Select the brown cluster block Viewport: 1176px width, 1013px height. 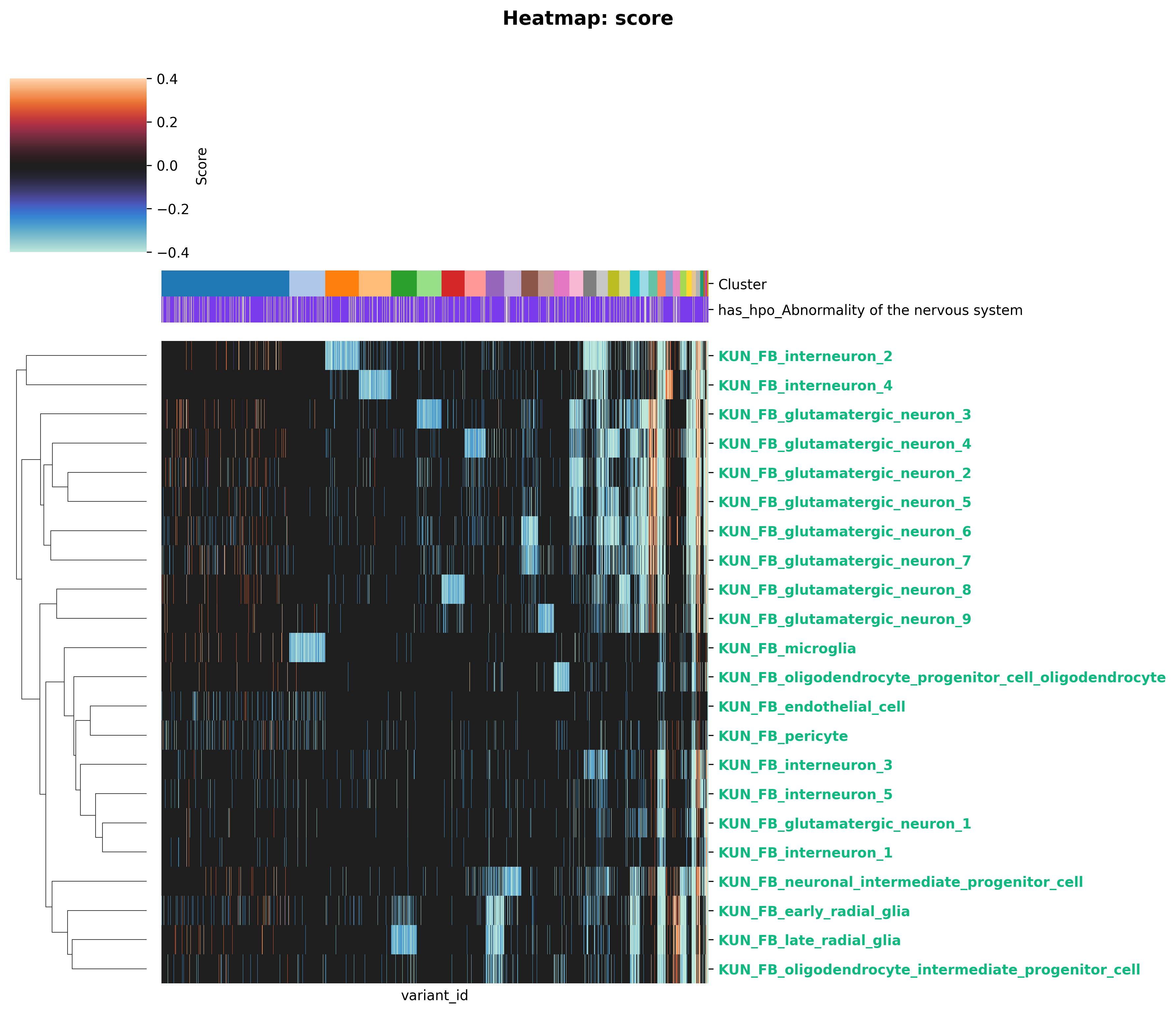pyautogui.click(x=529, y=283)
